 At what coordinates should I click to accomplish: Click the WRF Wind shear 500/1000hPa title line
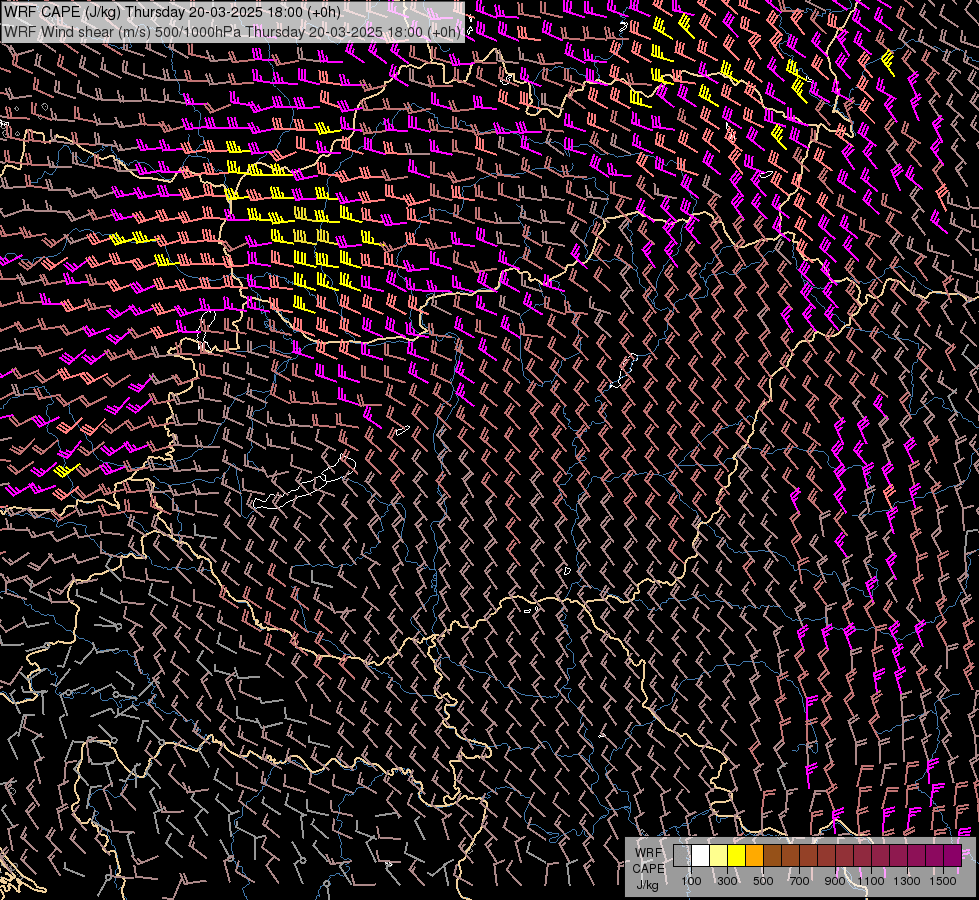coord(232,32)
